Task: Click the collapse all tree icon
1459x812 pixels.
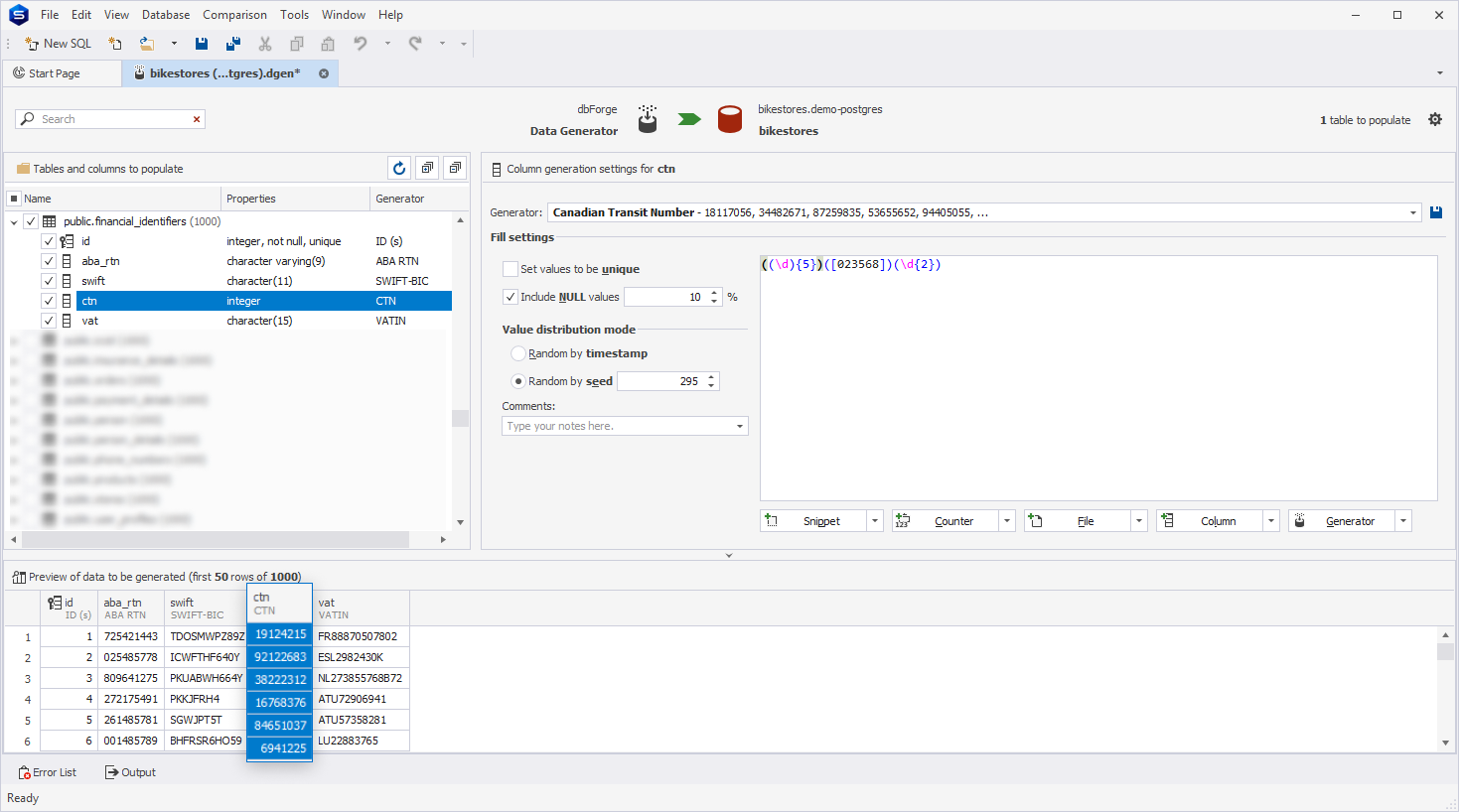Action: coord(455,169)
